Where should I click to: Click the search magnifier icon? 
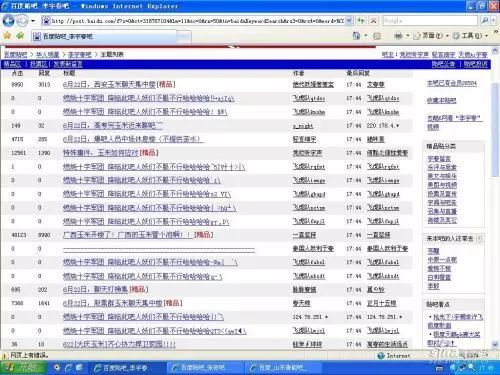(x=485, y=21)
